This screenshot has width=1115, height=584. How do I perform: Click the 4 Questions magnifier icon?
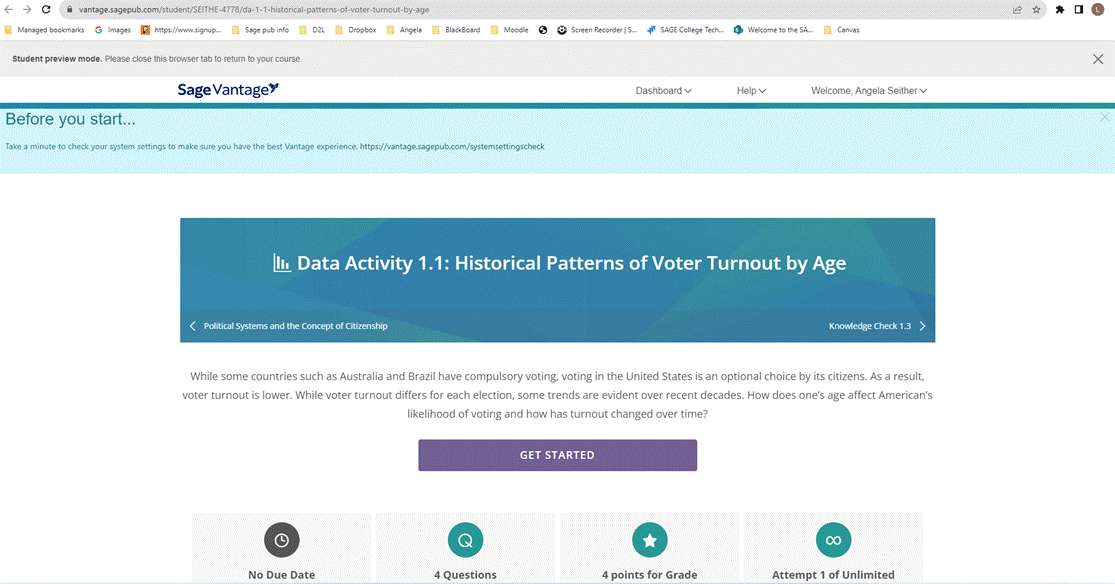[x=466, y=540]
